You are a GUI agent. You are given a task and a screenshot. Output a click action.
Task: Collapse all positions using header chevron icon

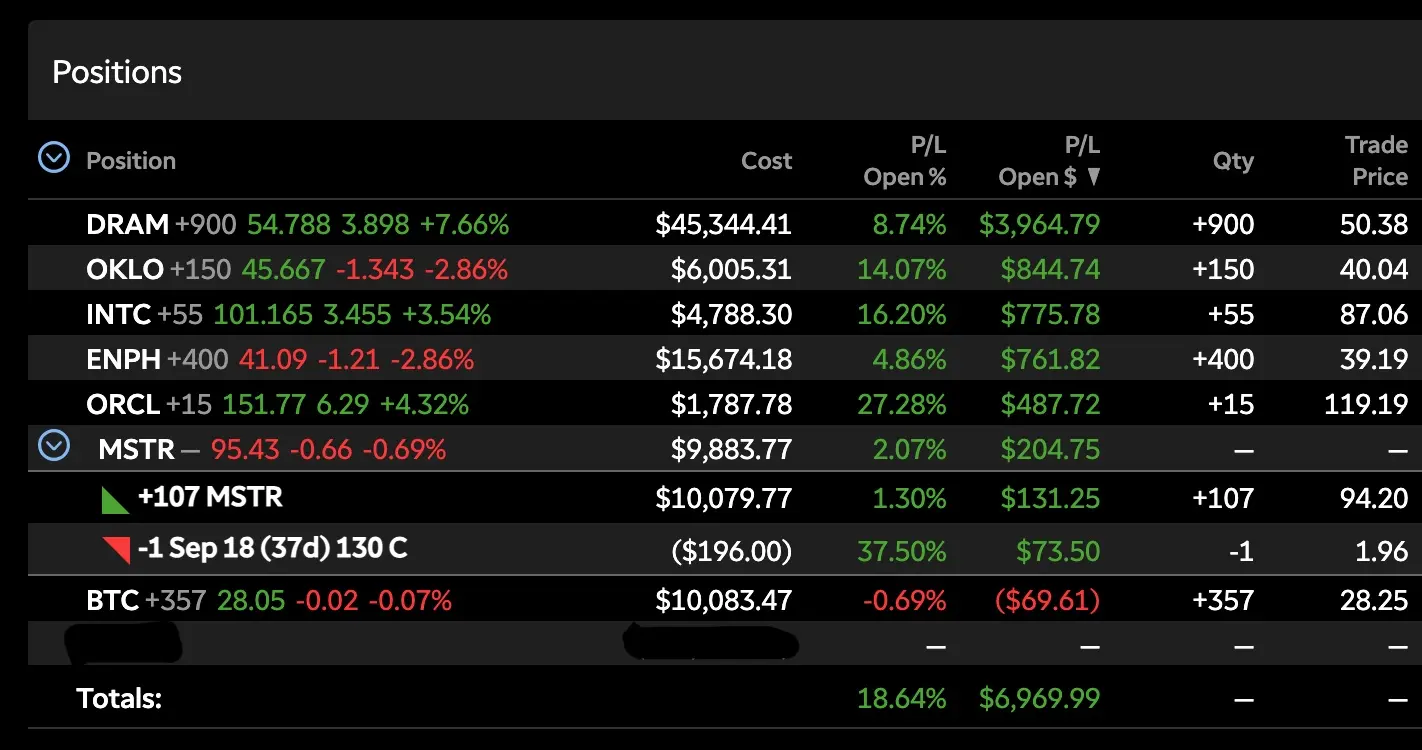click(53, 157)
